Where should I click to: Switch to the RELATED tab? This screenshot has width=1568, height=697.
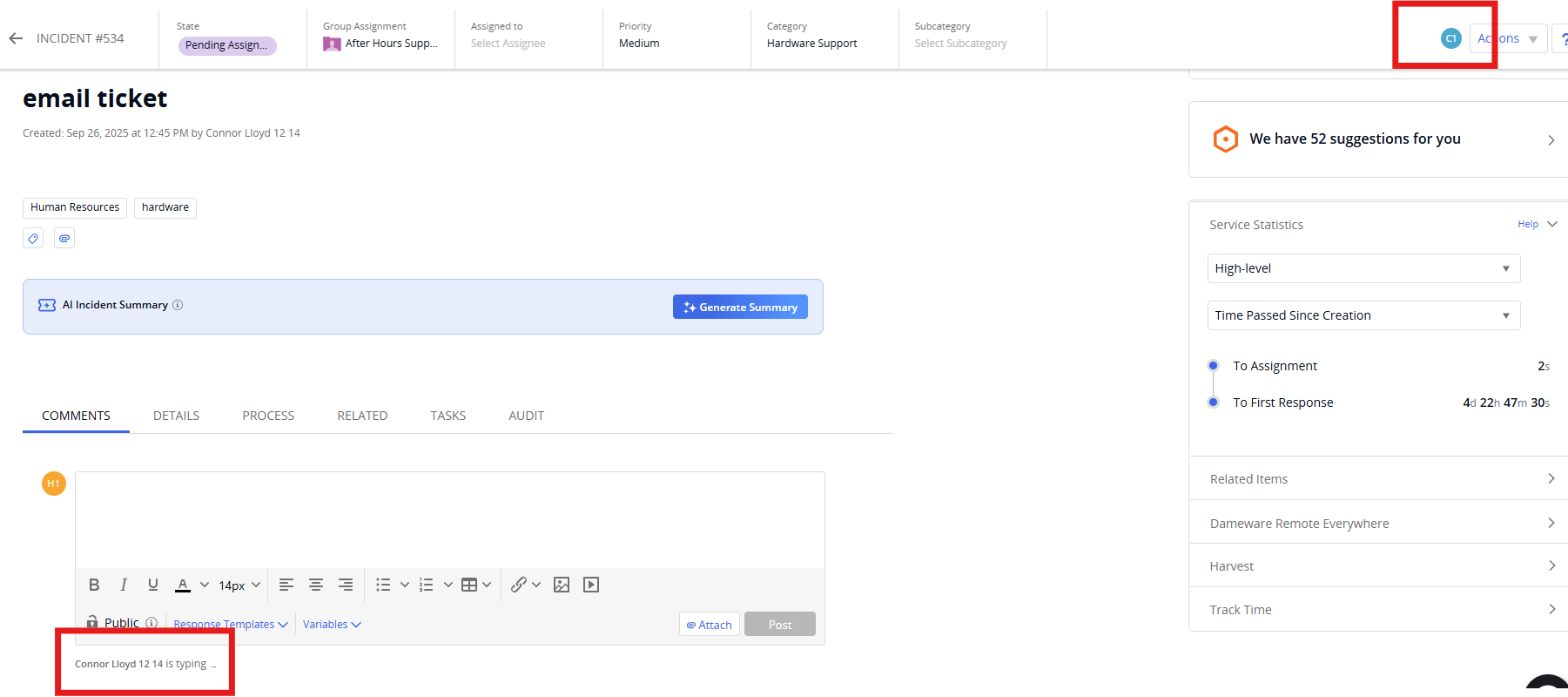click(x=362, y=416)
